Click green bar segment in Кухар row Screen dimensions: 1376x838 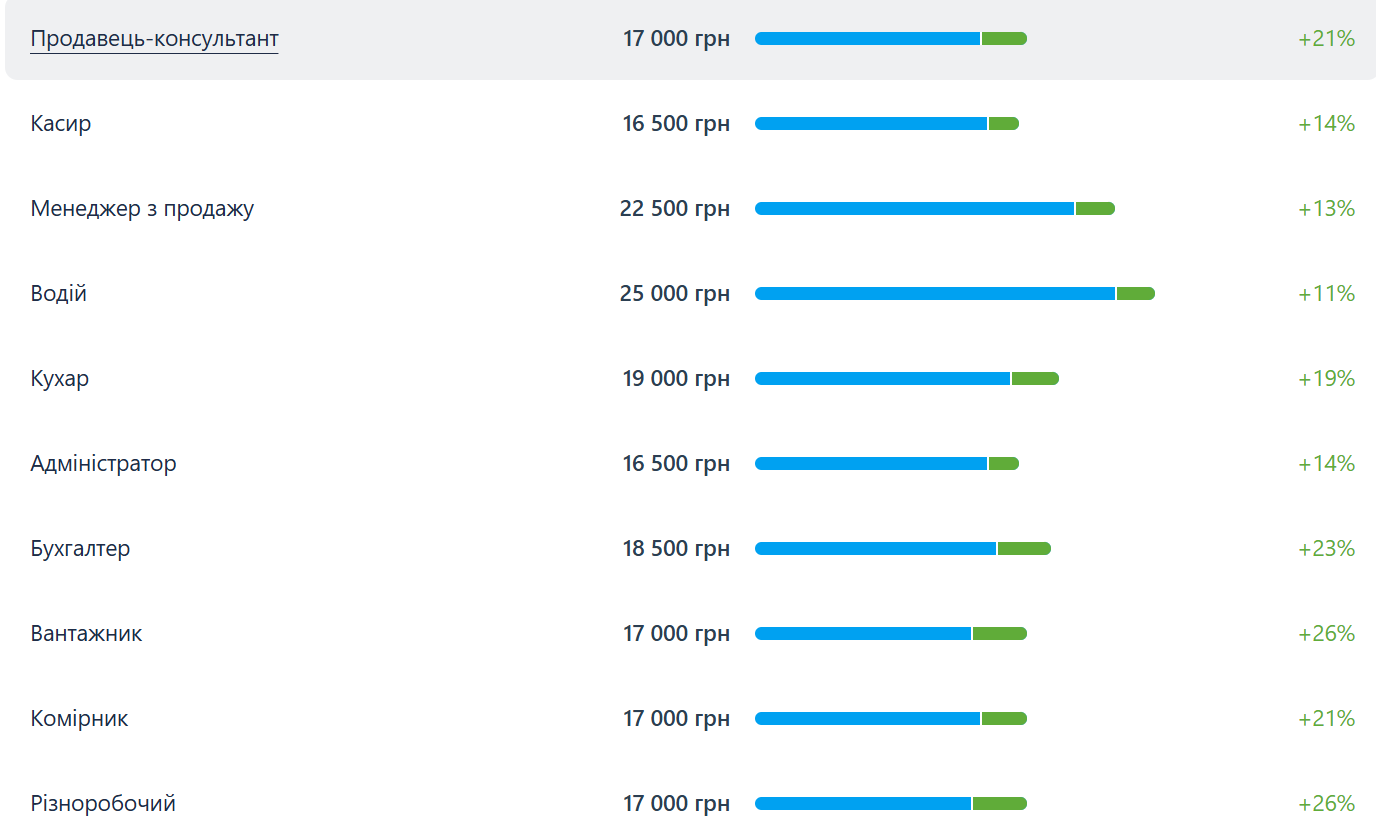point(1035,379)
